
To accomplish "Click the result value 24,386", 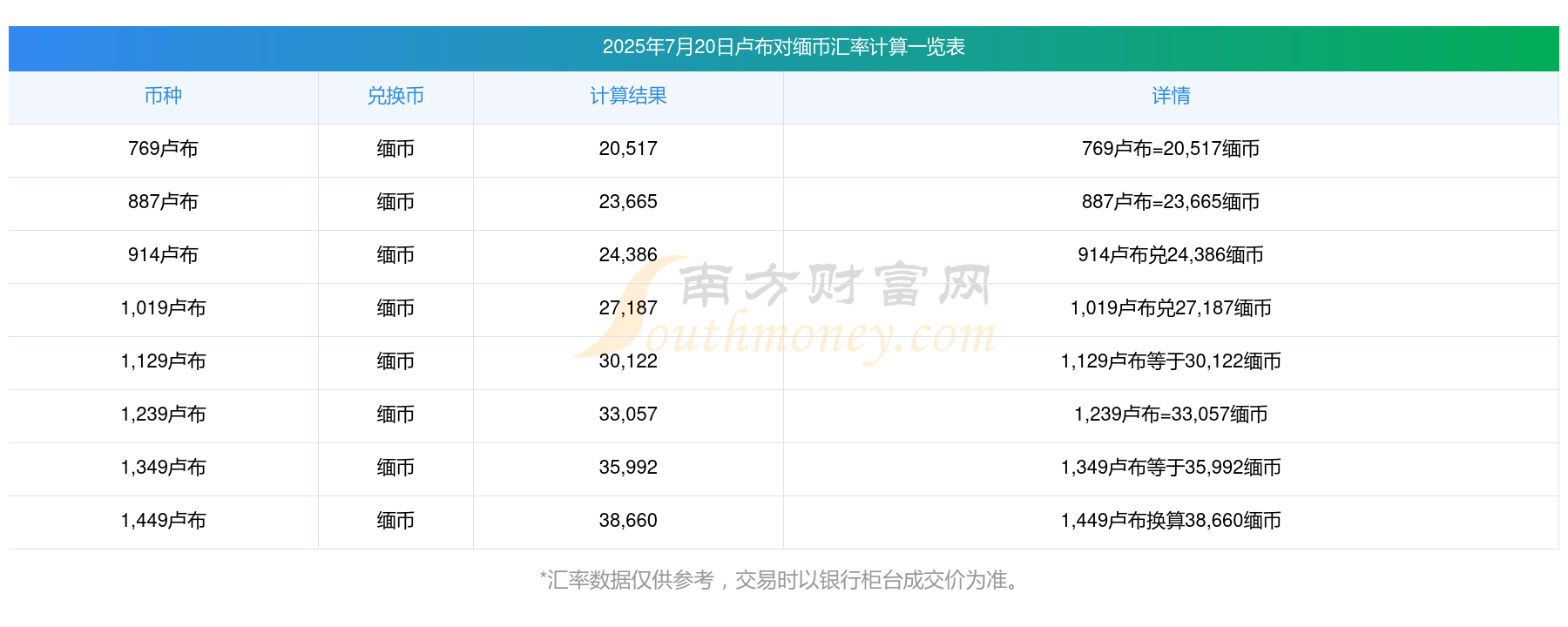I will (628, 255).
